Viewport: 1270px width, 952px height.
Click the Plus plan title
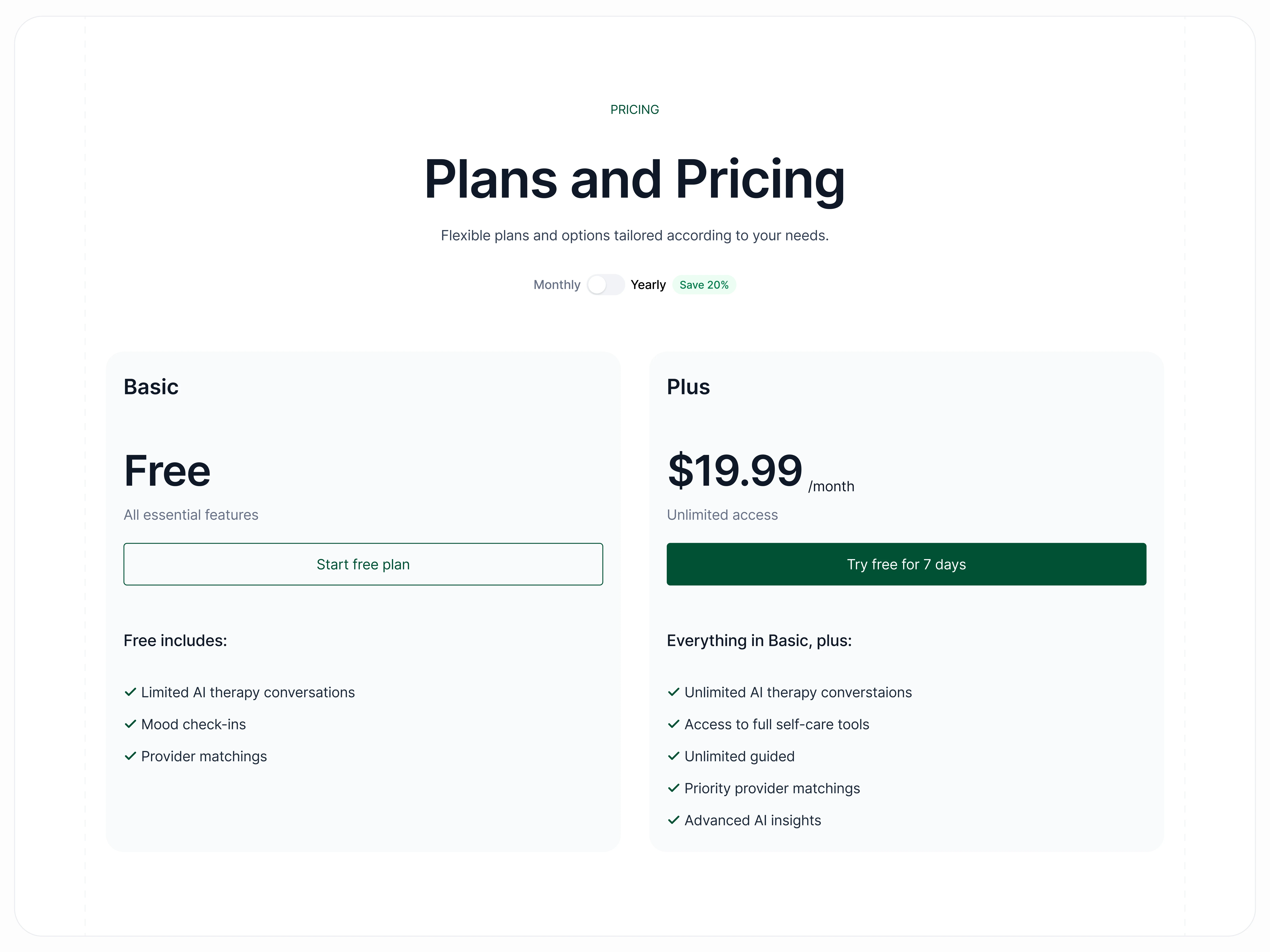(x=688, y=387)
